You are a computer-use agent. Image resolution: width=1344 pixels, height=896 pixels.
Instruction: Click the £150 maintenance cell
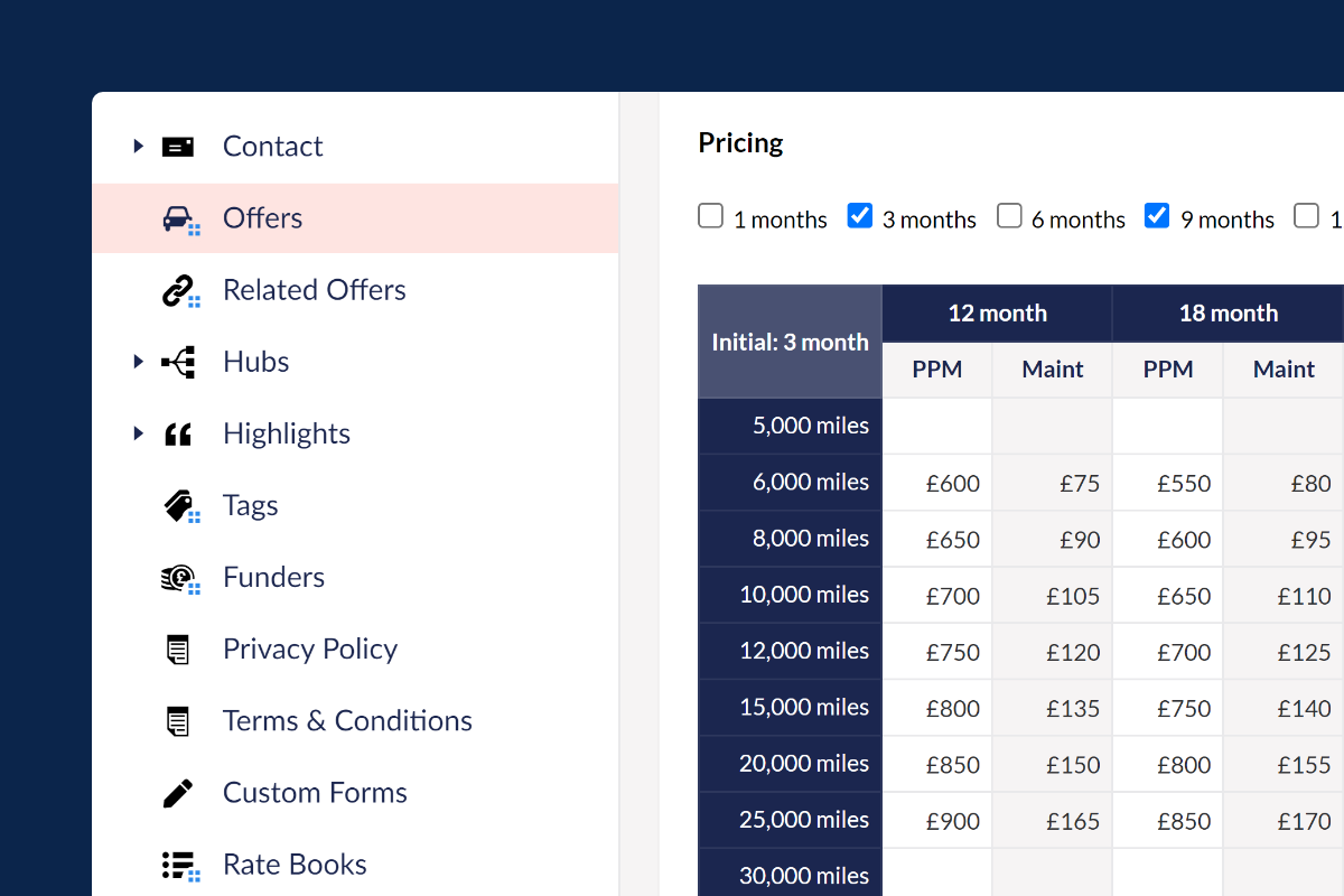click(x=1052, y=765)
